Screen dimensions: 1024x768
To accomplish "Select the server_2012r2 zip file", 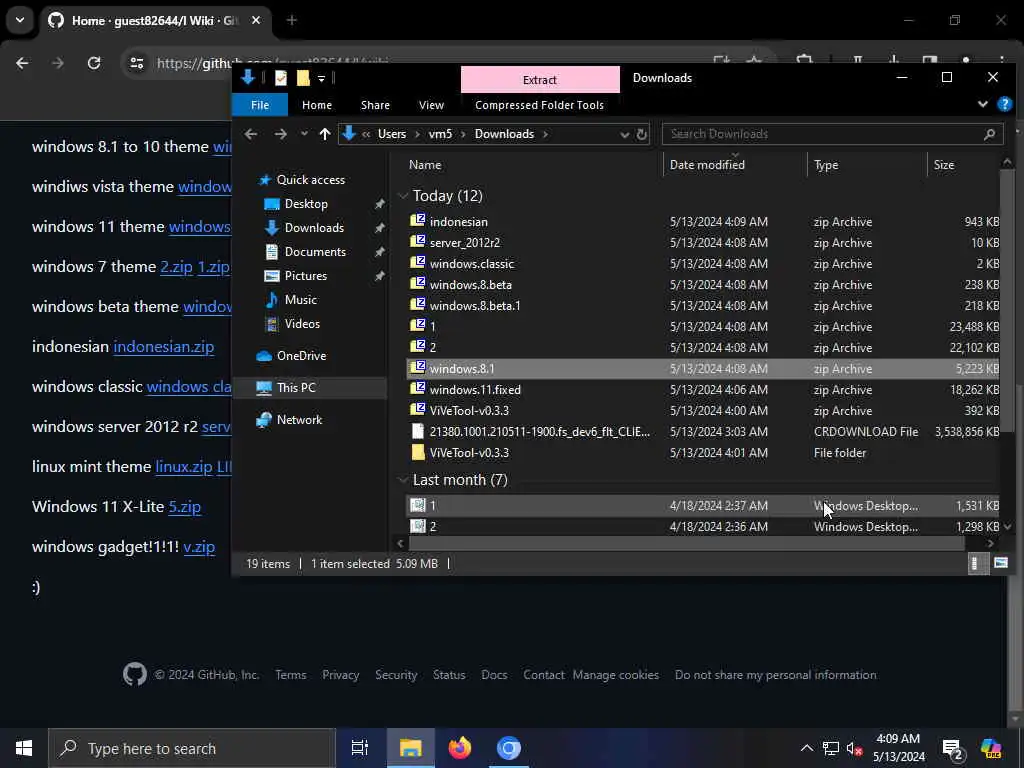I will [703, 243].
